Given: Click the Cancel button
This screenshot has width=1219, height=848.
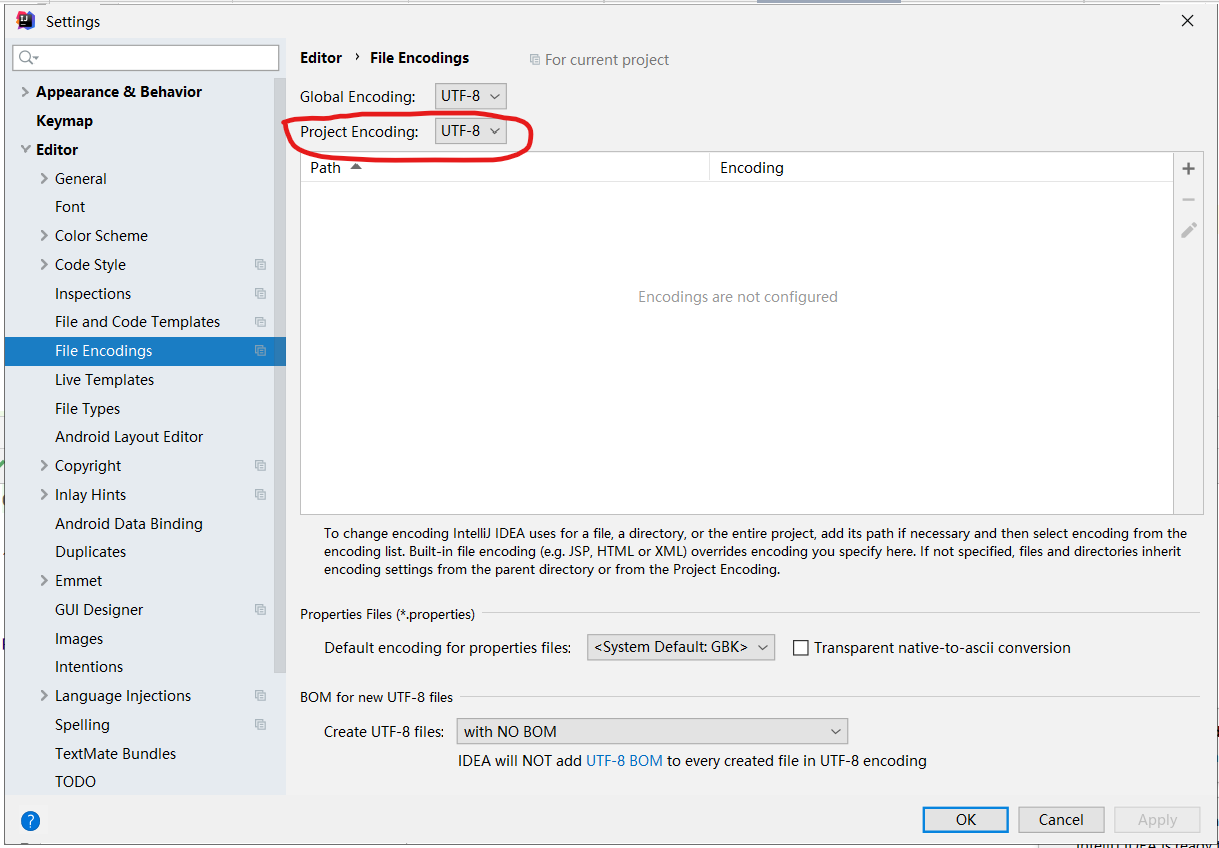Looking at the screenshot, I should (x=1061, y=820).
